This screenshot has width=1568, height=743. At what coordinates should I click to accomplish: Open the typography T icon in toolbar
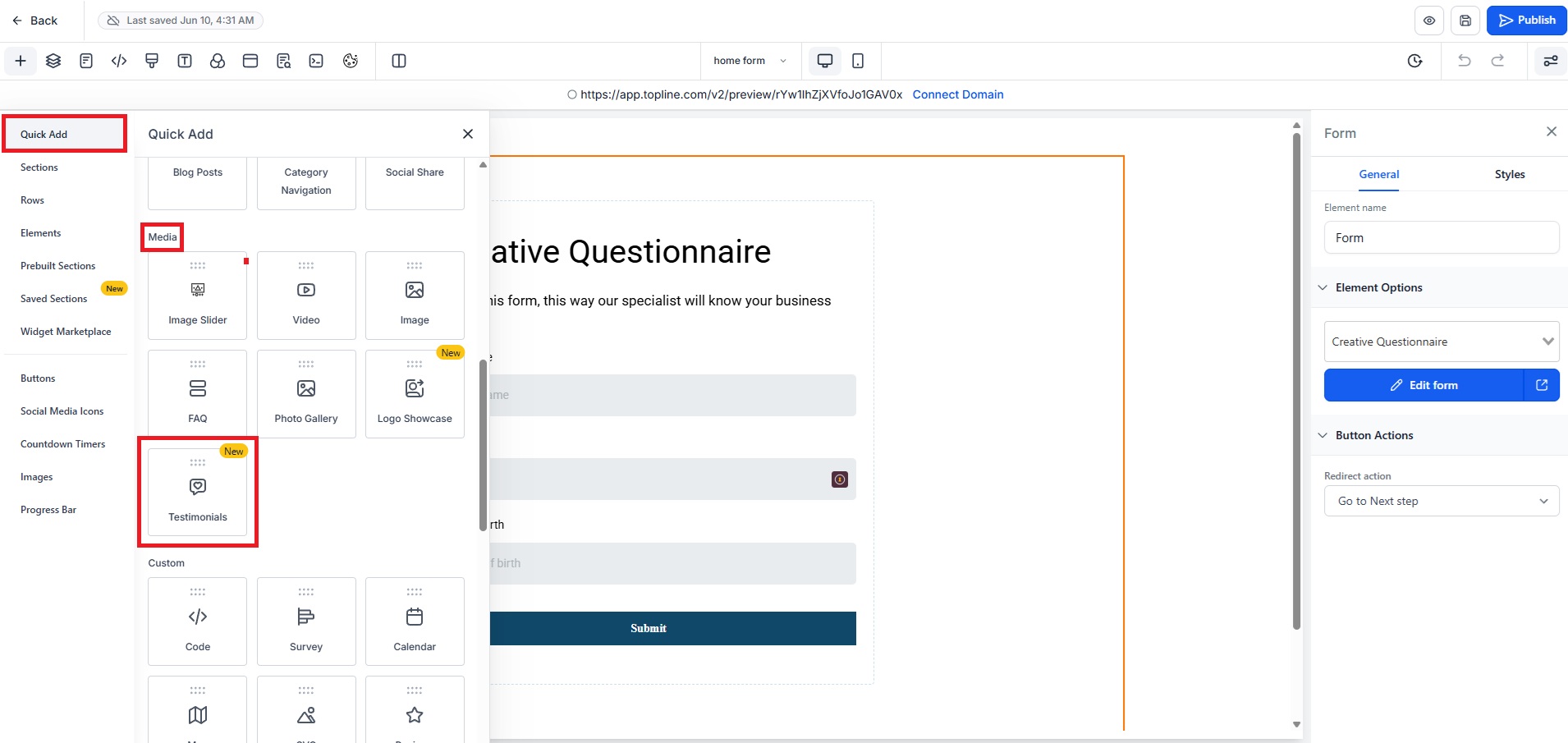tap(185, 61)
